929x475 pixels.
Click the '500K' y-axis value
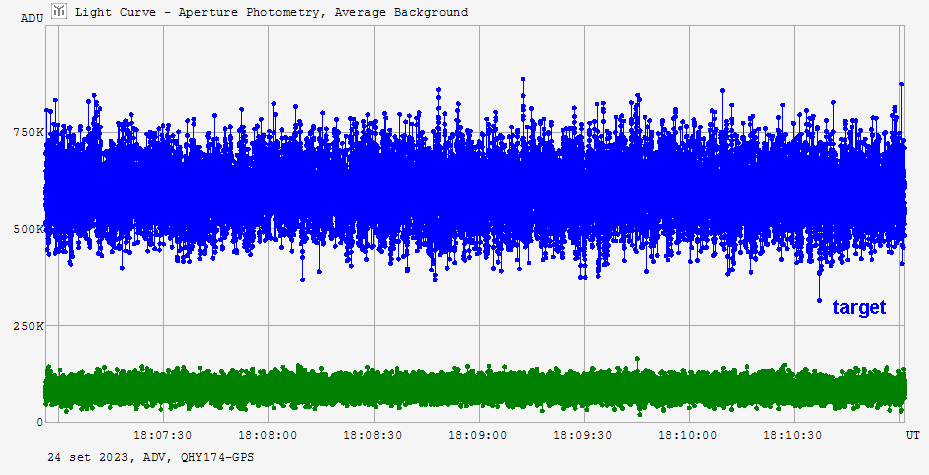tap(28, 229)
